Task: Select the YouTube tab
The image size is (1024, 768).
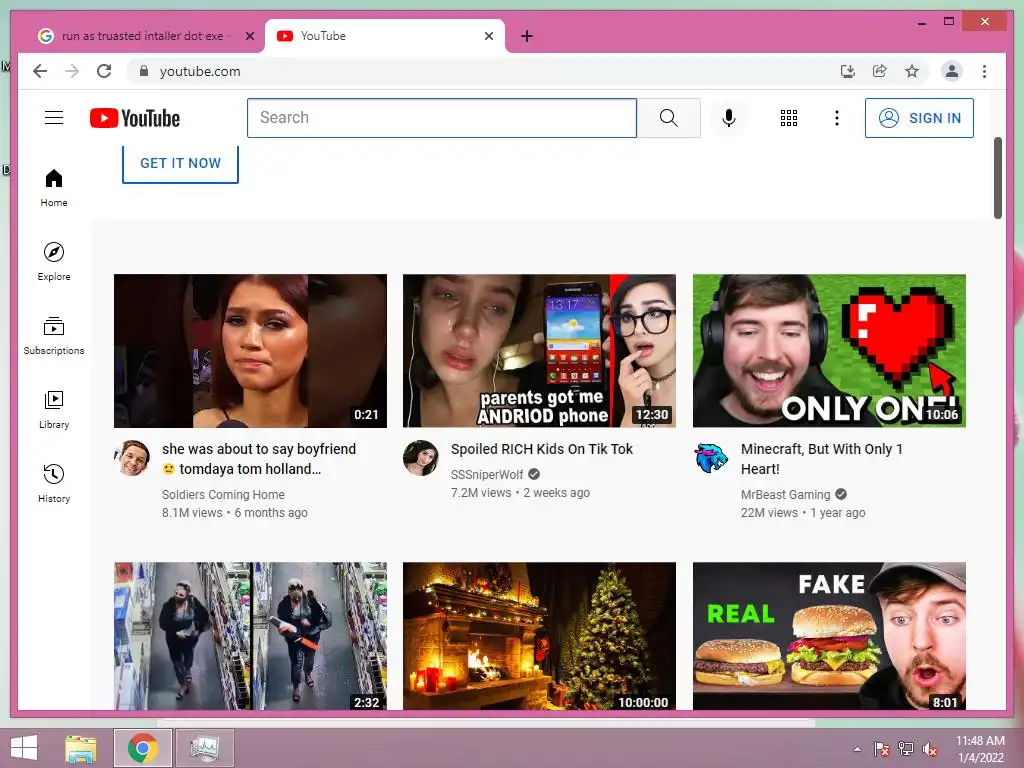Action: [x=384, y=36]
